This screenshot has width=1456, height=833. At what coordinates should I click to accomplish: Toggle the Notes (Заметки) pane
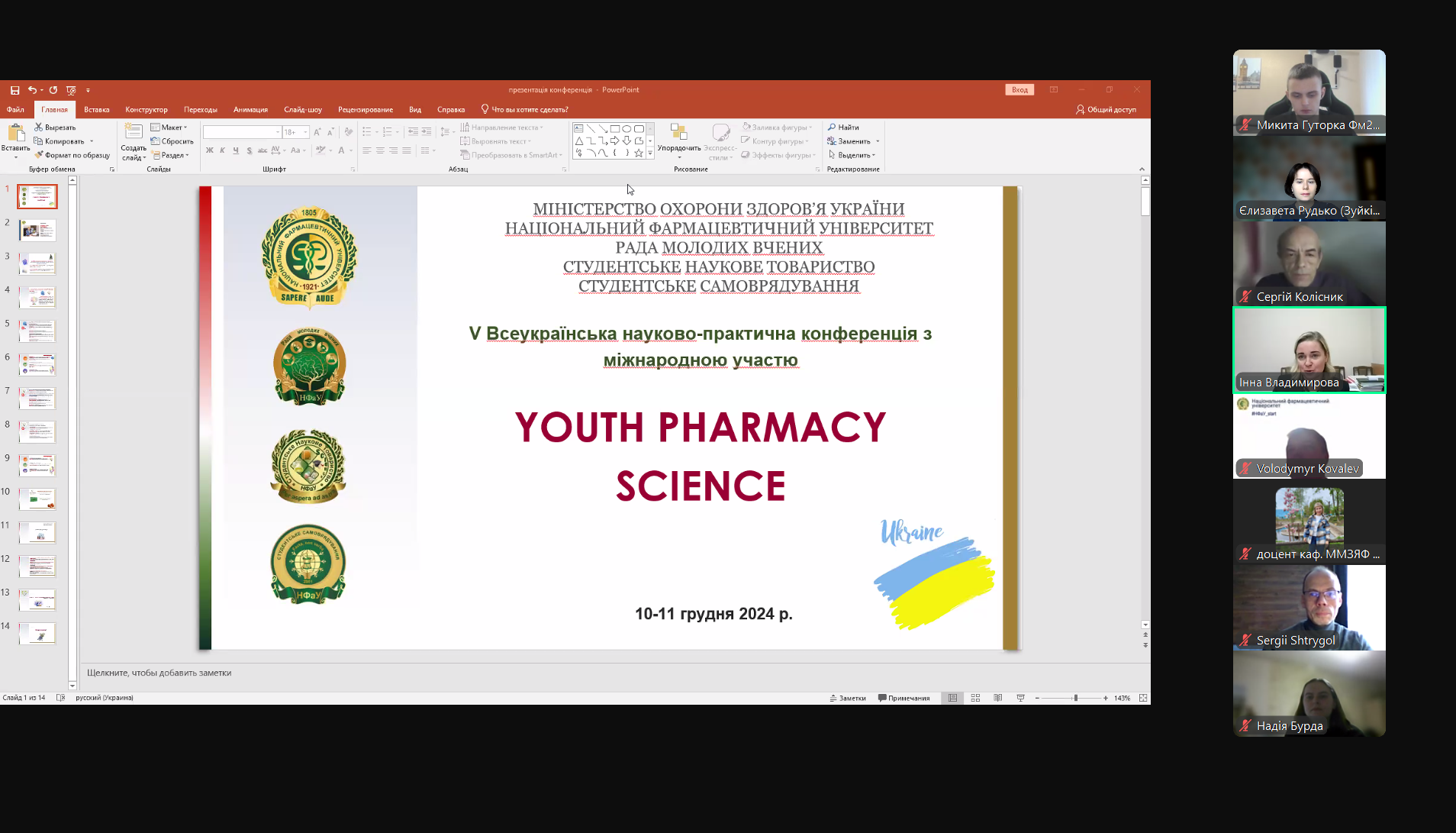(848, 698)
